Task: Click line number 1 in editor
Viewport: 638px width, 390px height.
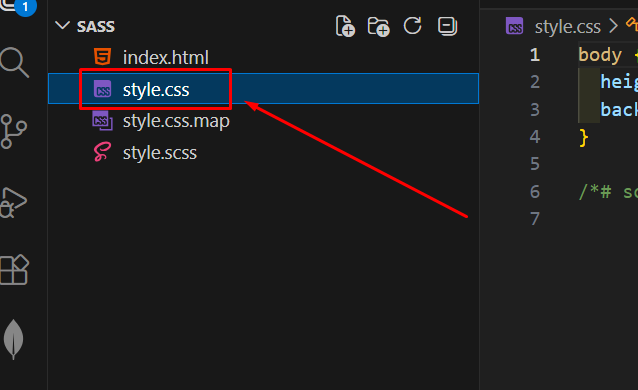Action: (535, 55)
